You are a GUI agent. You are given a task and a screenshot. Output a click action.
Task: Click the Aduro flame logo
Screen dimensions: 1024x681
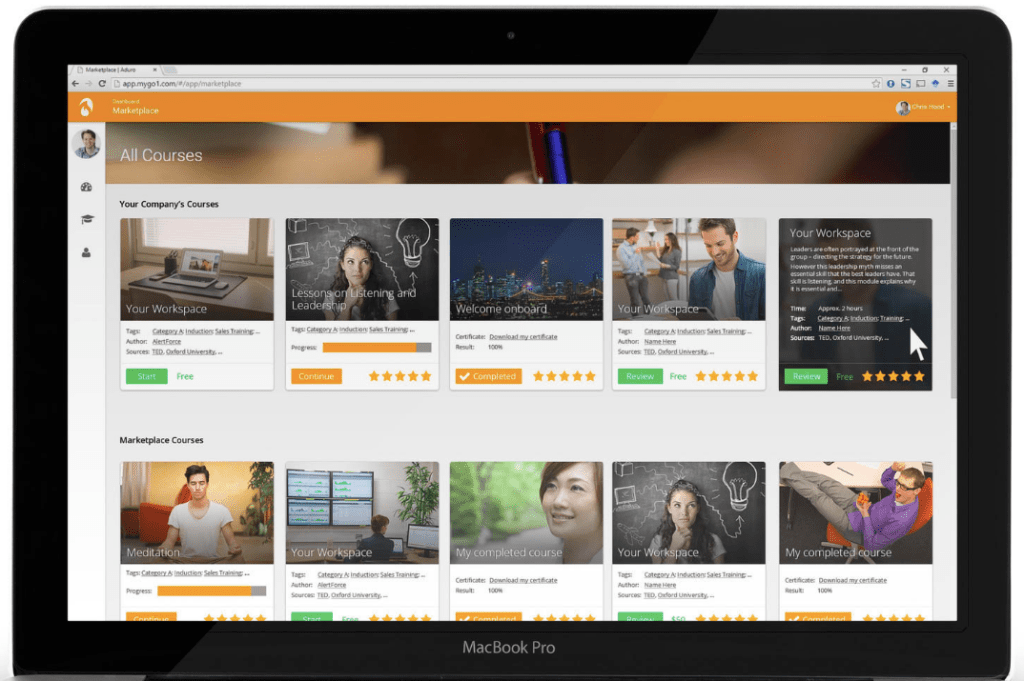click(86, 106)
